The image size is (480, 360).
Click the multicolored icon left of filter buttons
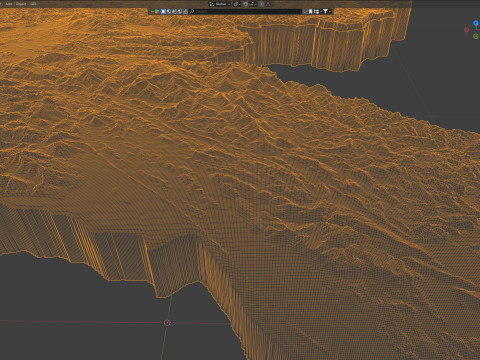157,11
